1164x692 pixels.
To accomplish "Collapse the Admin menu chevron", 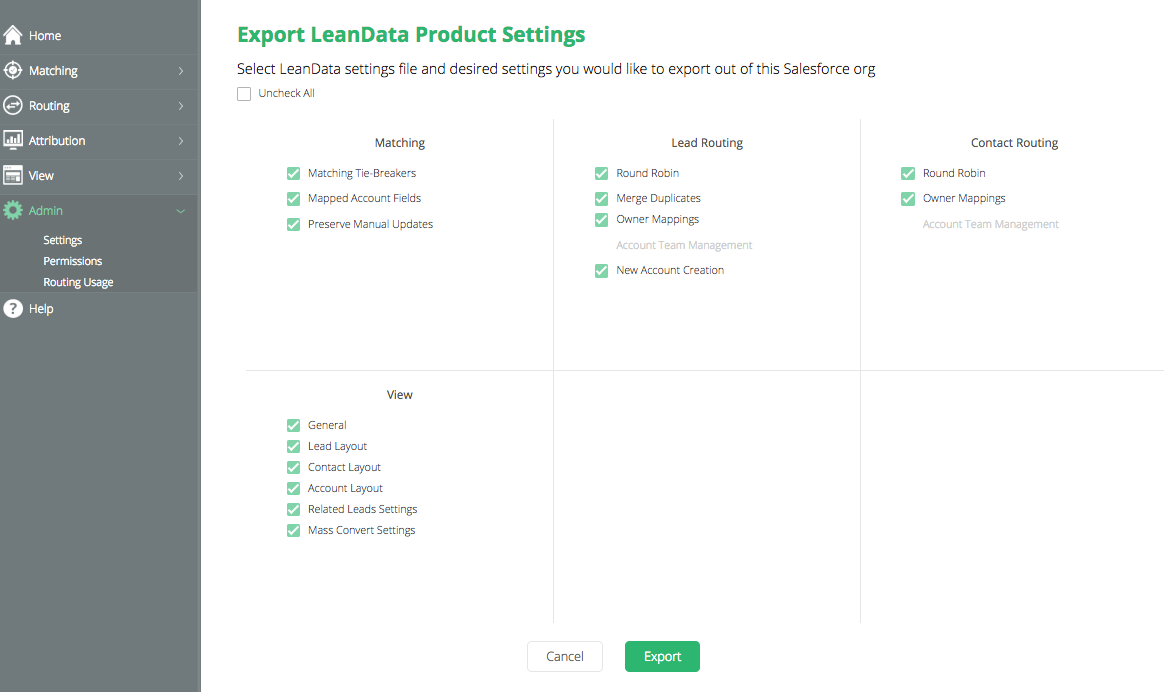I will pyautogui.click(x=180, y=211).
